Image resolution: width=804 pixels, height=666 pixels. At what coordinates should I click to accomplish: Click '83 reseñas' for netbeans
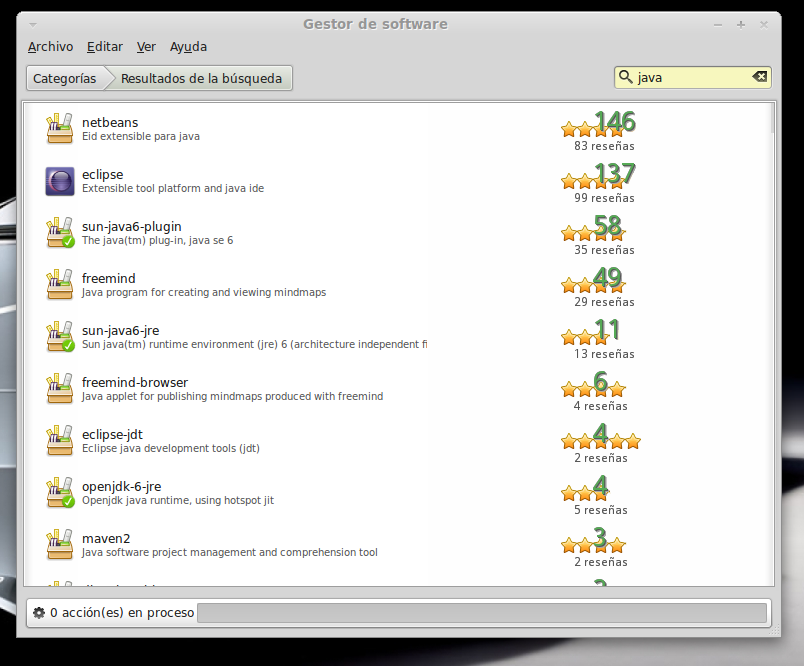(x=604, y=146)
